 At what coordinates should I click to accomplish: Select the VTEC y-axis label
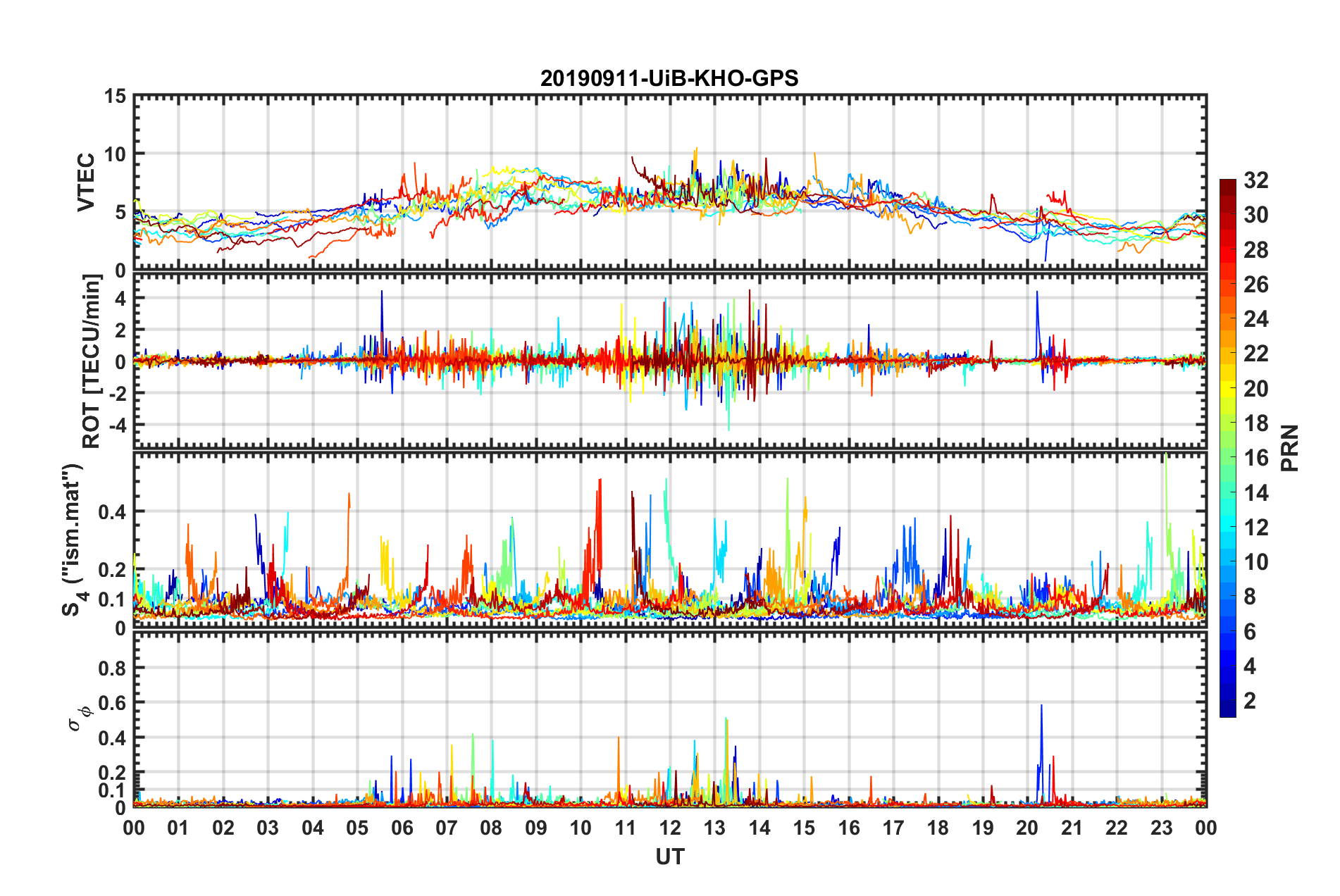tap(85, 182)
